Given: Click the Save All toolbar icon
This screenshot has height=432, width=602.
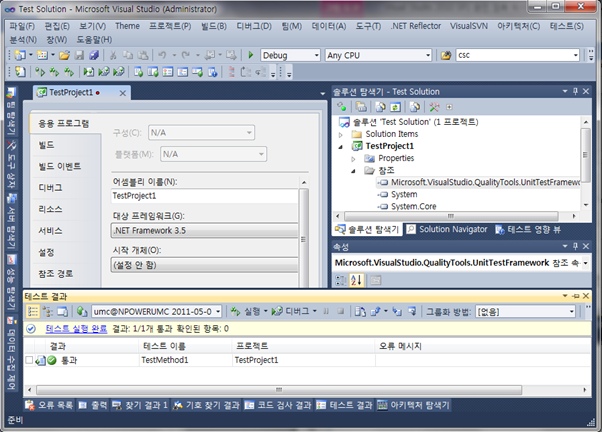Looking at the screenshot, I should 94,55.
